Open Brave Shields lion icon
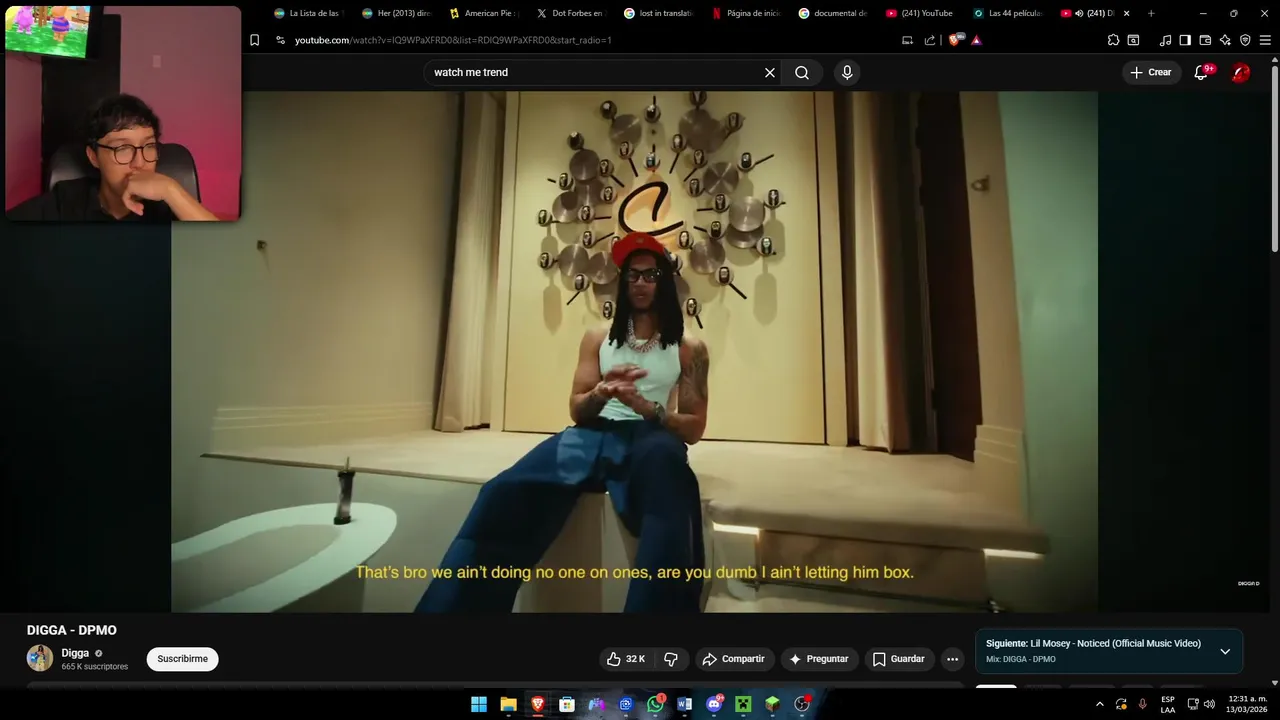Screen dimensions: 1280x720 [x=954, y=40]
